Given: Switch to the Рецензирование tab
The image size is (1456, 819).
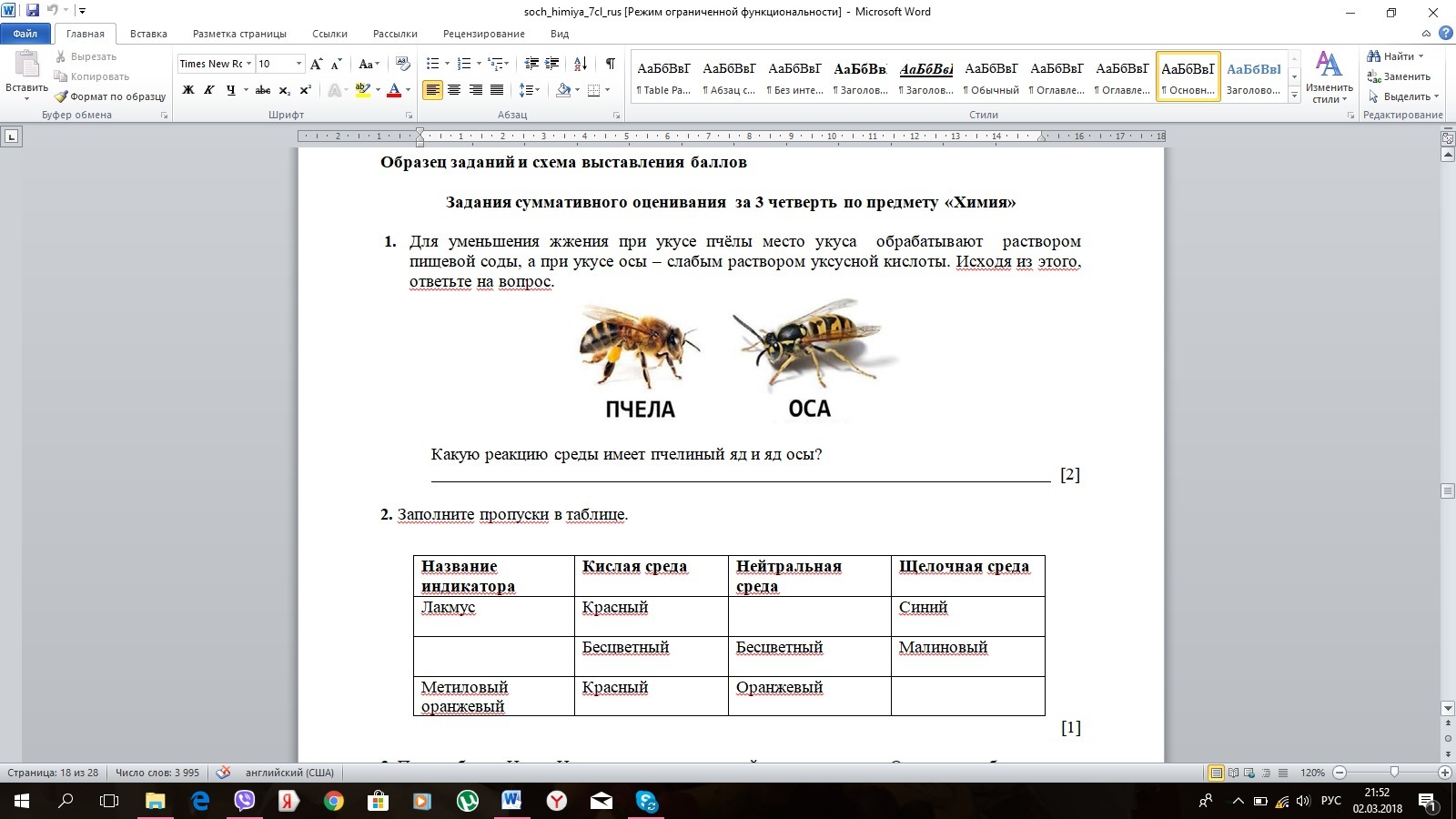Looking at the screenshot, I should pyautogui.click(x=483, y=34).
